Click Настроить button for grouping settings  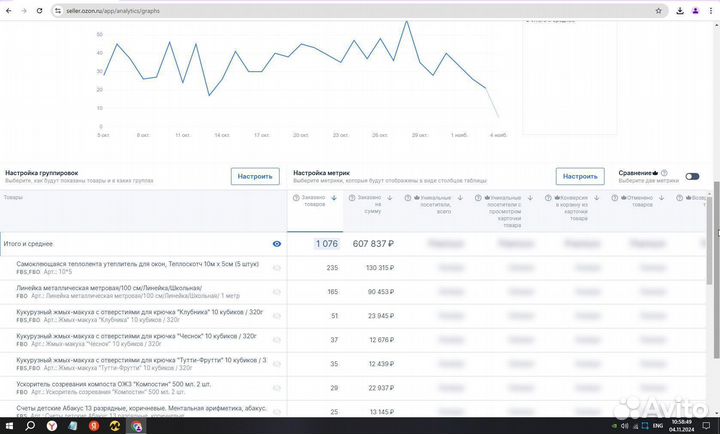[255, 176]
